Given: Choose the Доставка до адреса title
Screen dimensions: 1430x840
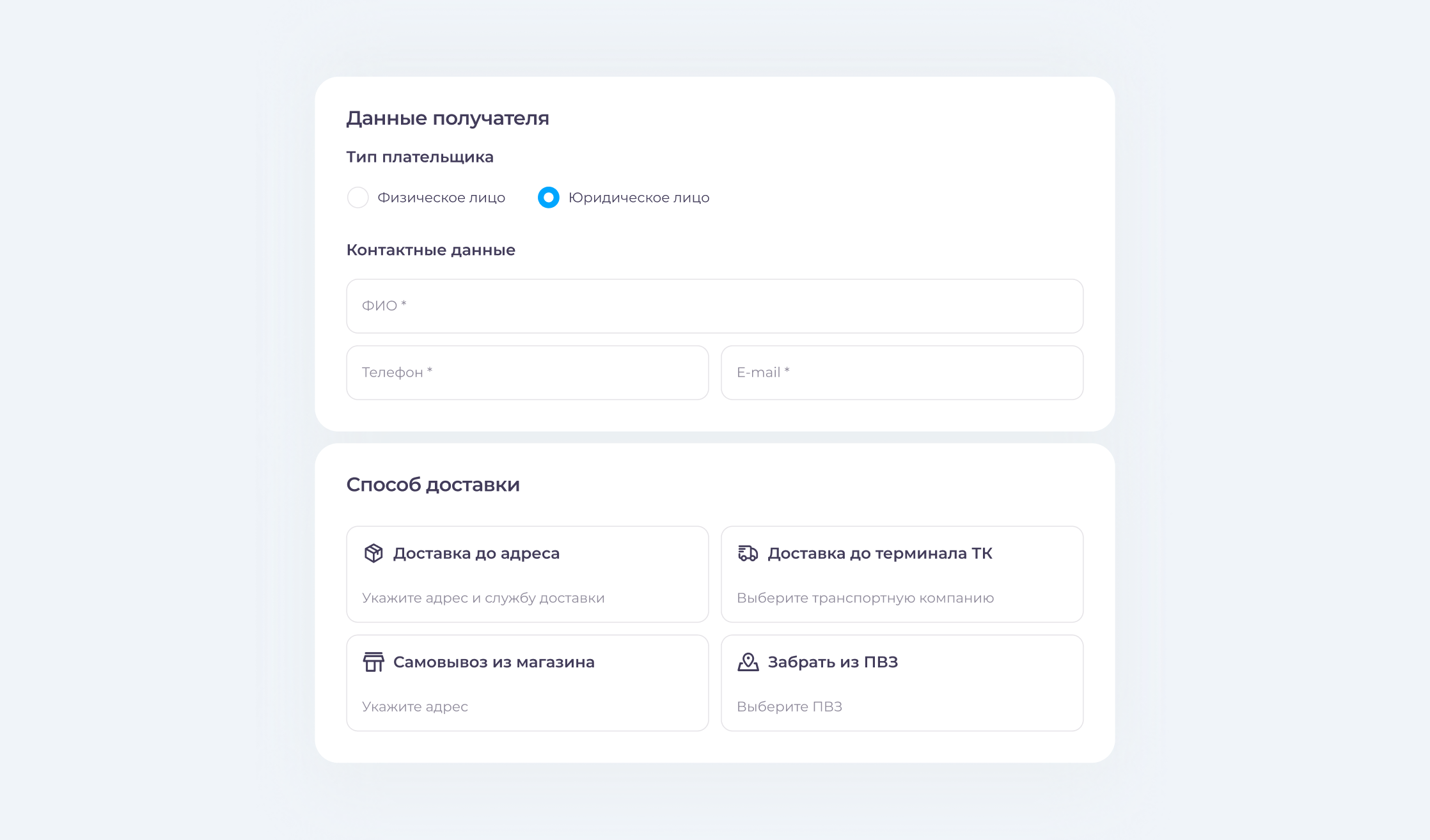Looking at the screenshot, I should (476, 554).
